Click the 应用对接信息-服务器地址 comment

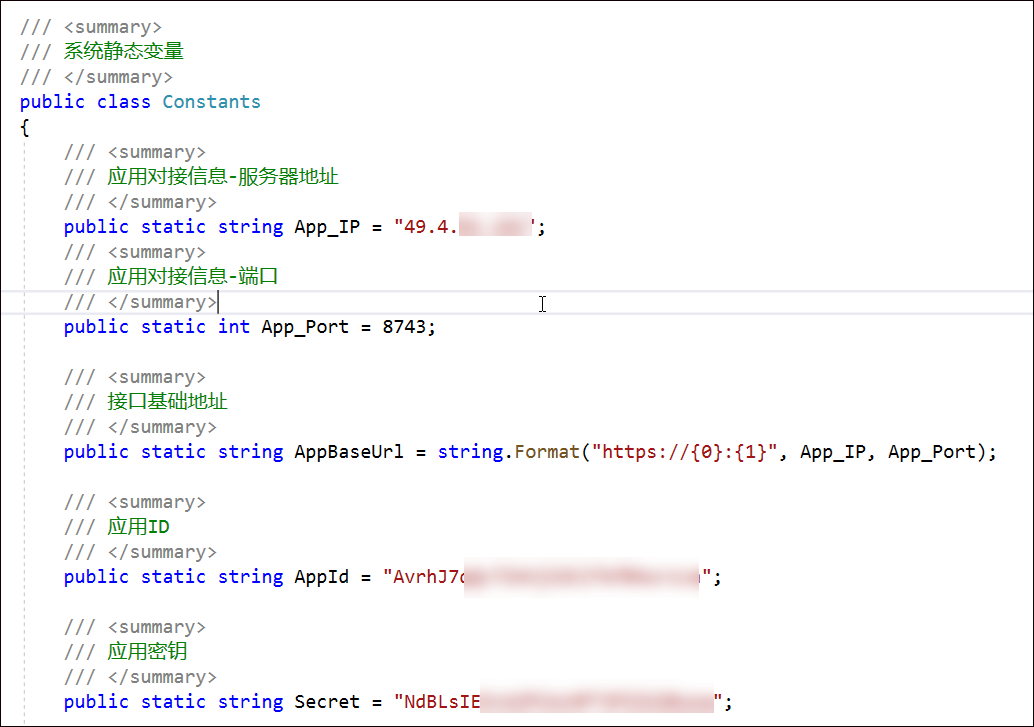(223, 177)
